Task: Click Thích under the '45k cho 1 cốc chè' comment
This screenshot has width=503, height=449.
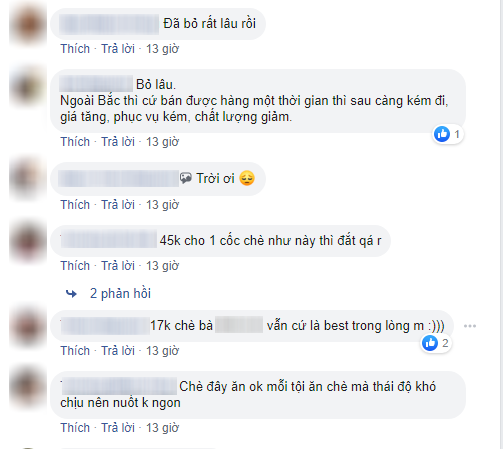Action: tap(75, 266)
